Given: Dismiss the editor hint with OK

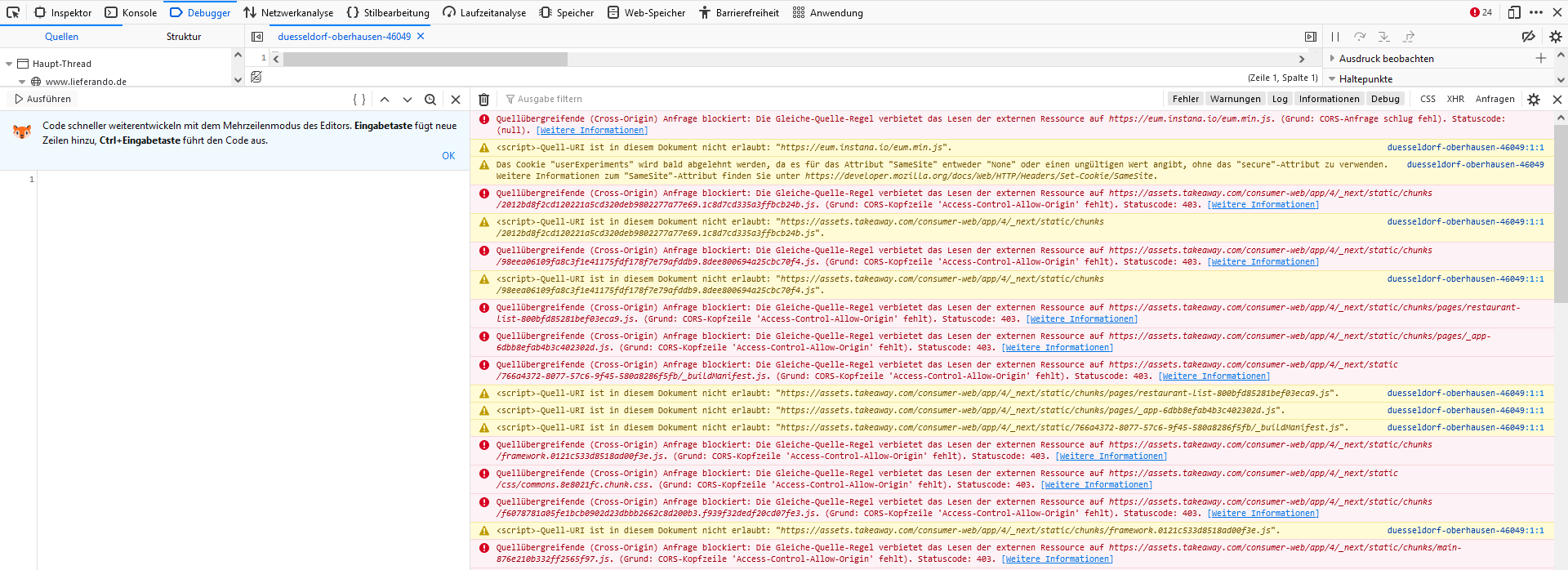Looking at the screenshot, I should (448, 156).
